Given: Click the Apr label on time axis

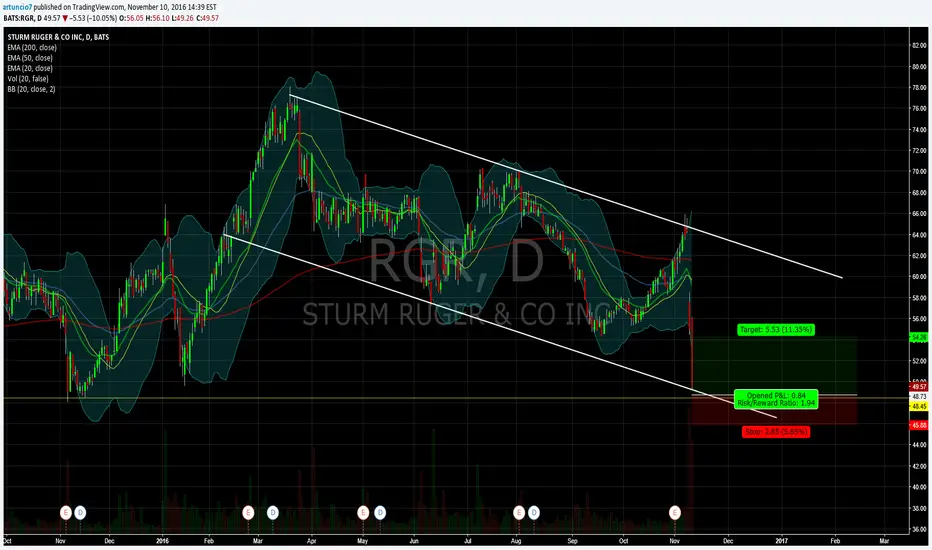Looking at the screenshot, I should coord(311,540).
